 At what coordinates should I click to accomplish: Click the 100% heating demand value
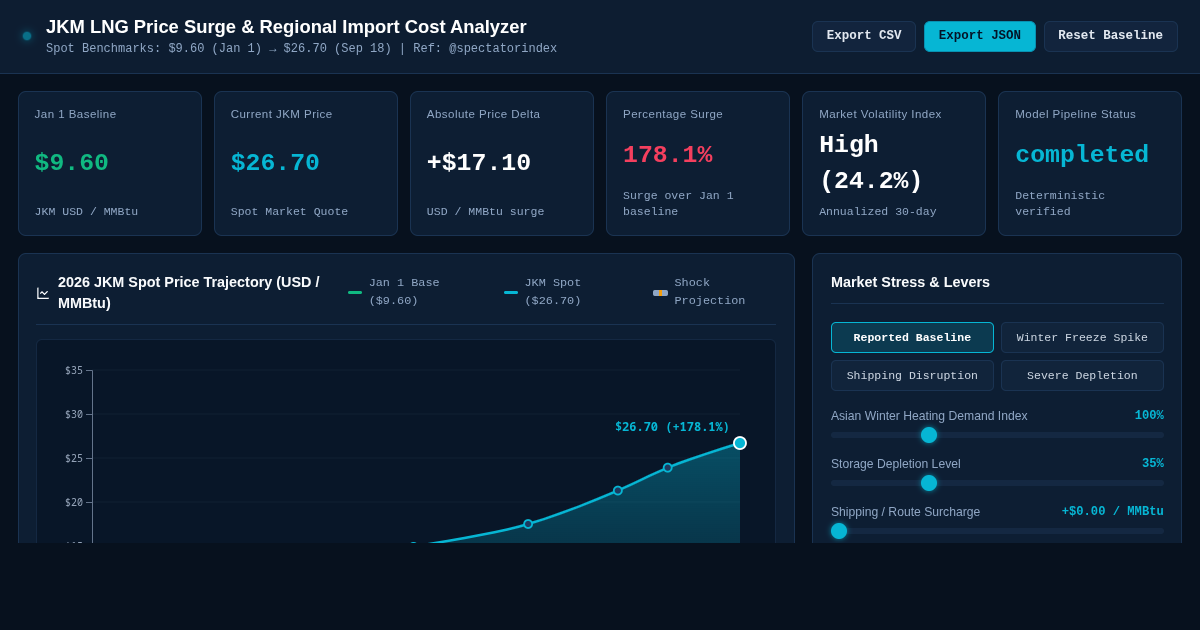tap(1149, 416)
